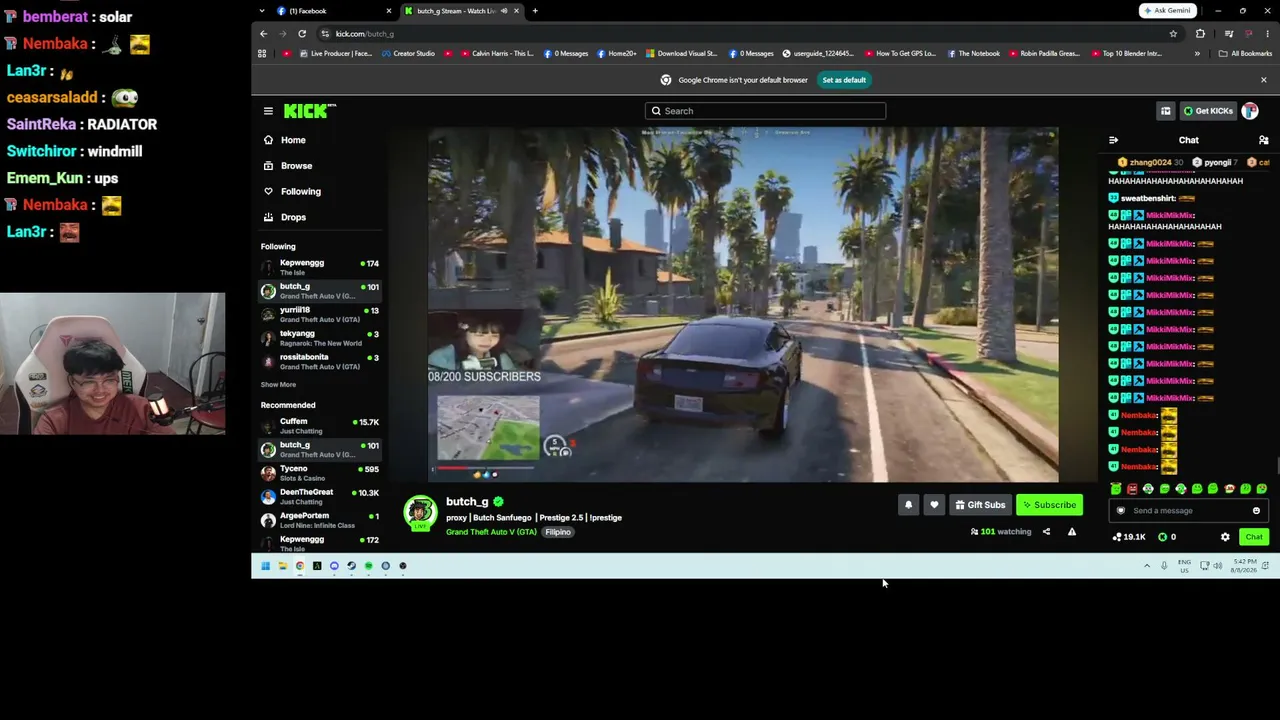Screen dimensions: 1280x720
Task: Click the Gift Subs button
Action: 980,505
